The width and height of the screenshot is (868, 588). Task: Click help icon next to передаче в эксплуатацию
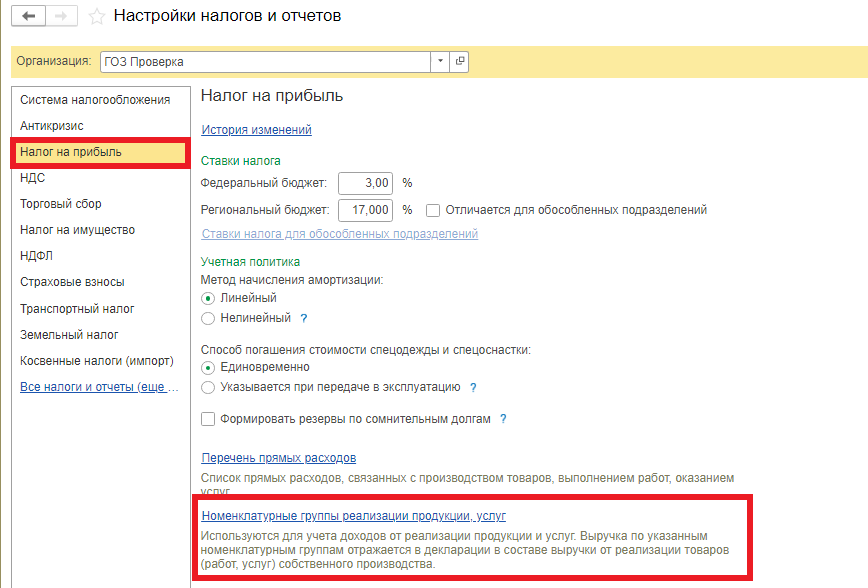473,387
